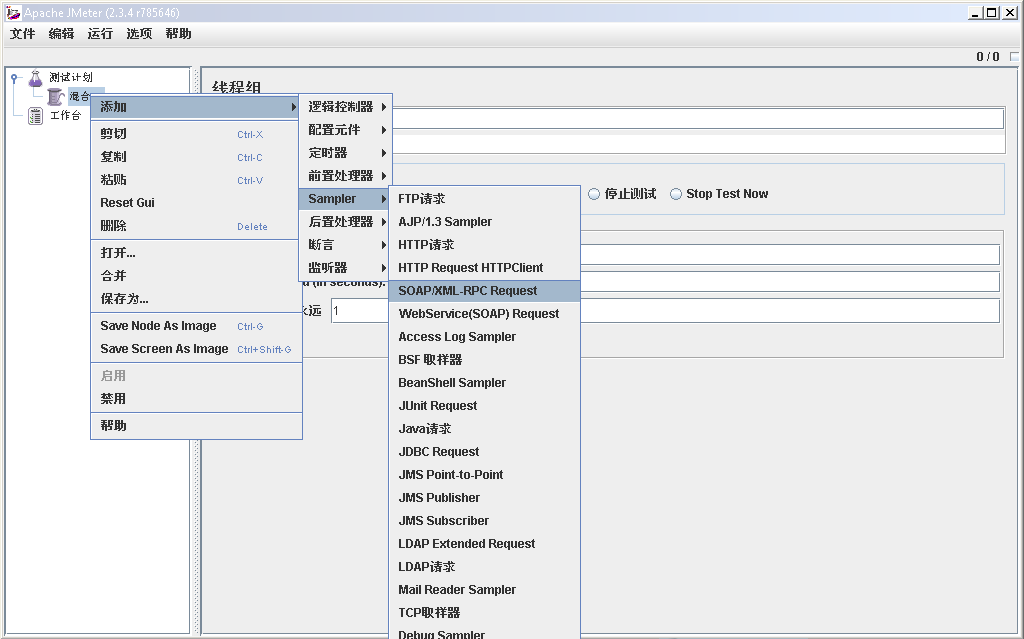Select the Stop Test Now radio button
Screen dimensions: 1024x639
point(676,194)
